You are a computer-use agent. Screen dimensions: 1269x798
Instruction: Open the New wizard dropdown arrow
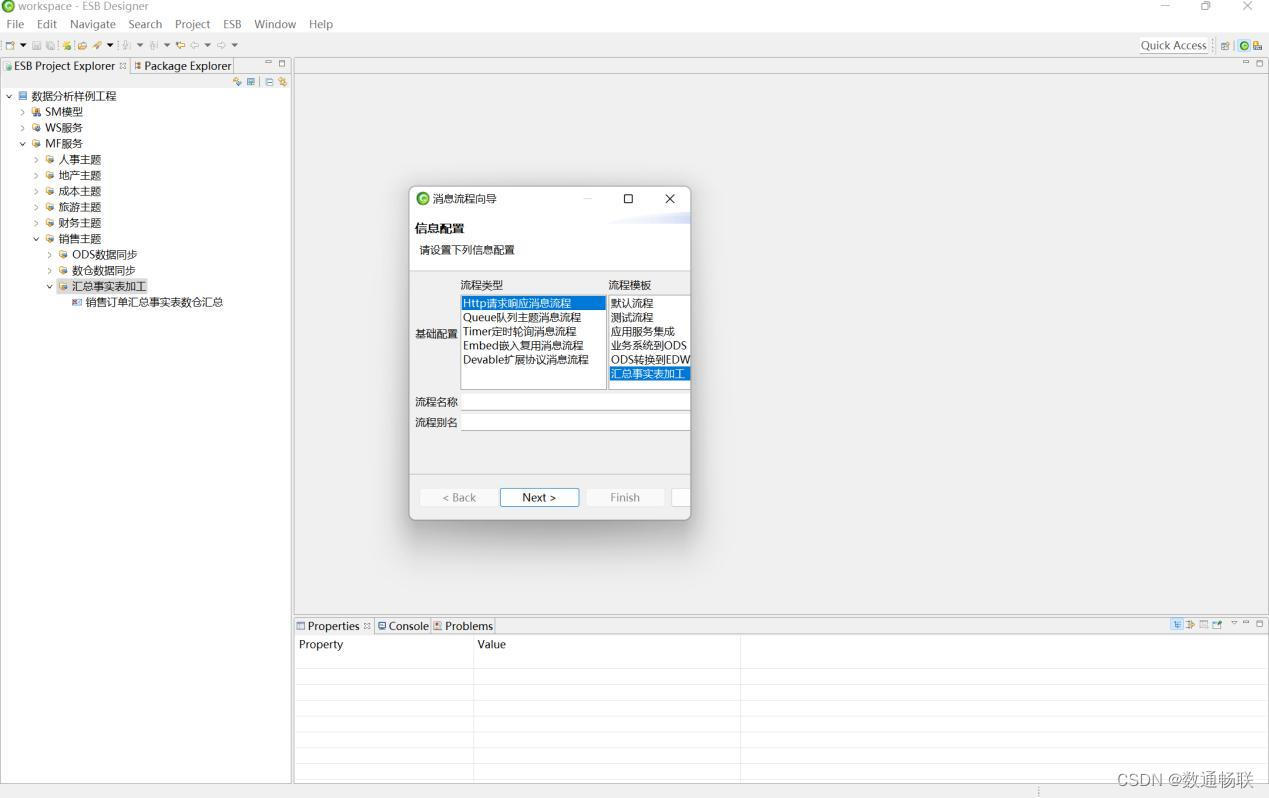[23, 45]
